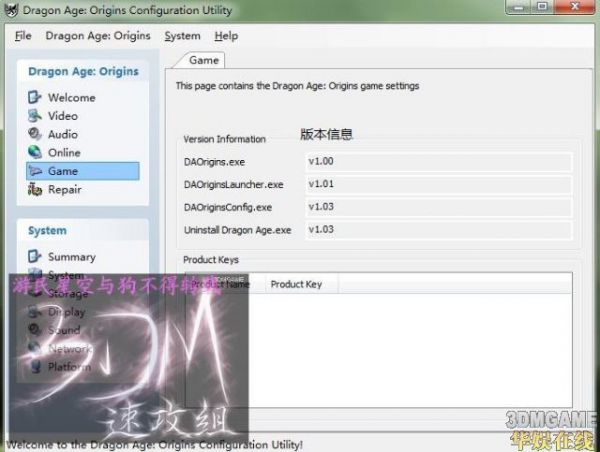The height and width of the screenshot is (452, 600).
Task: Go to the Audio settings page
Action: [62, 134]
